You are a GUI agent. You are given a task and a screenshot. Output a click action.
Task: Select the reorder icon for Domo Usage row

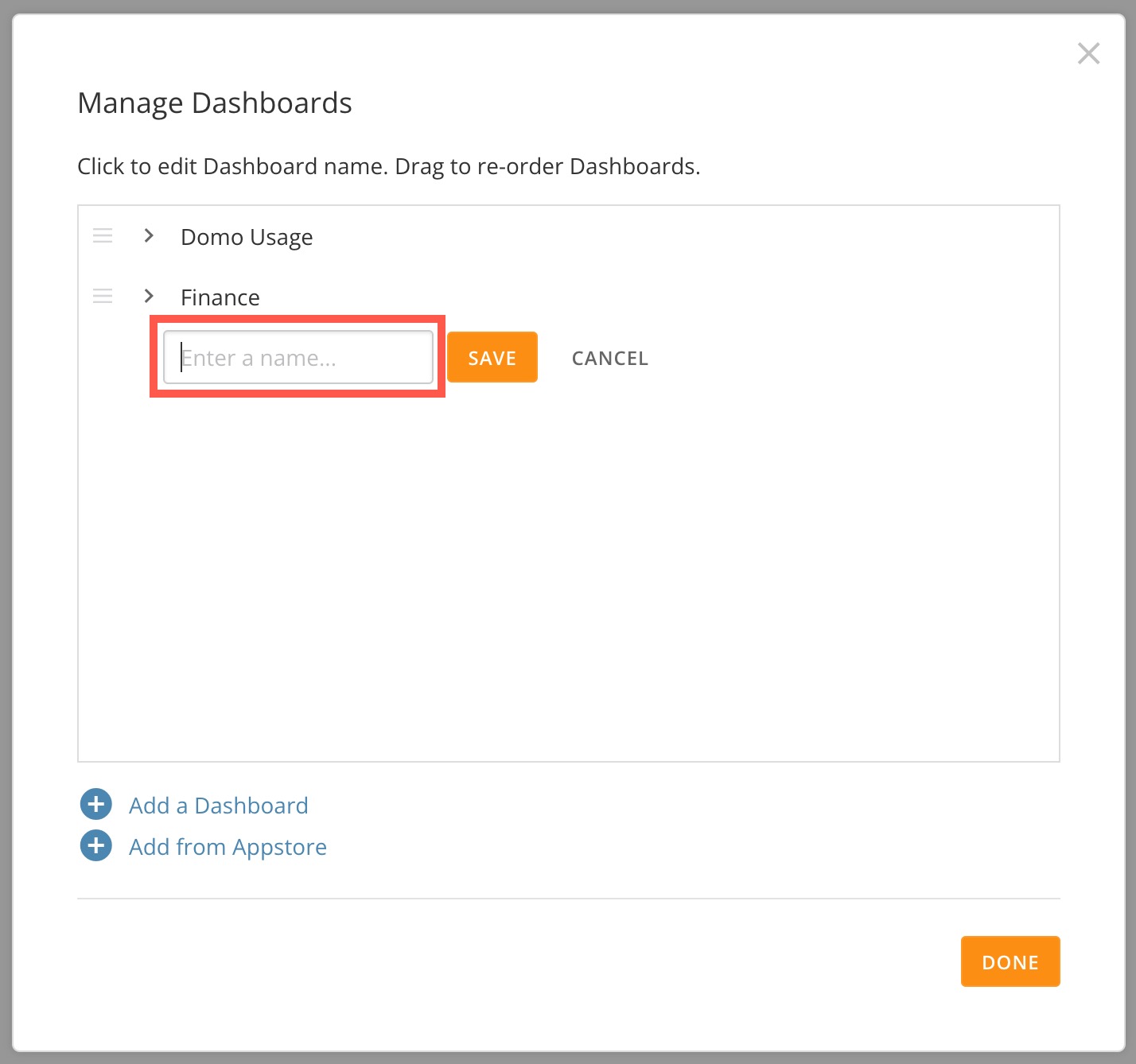click(x=102, y=235)
